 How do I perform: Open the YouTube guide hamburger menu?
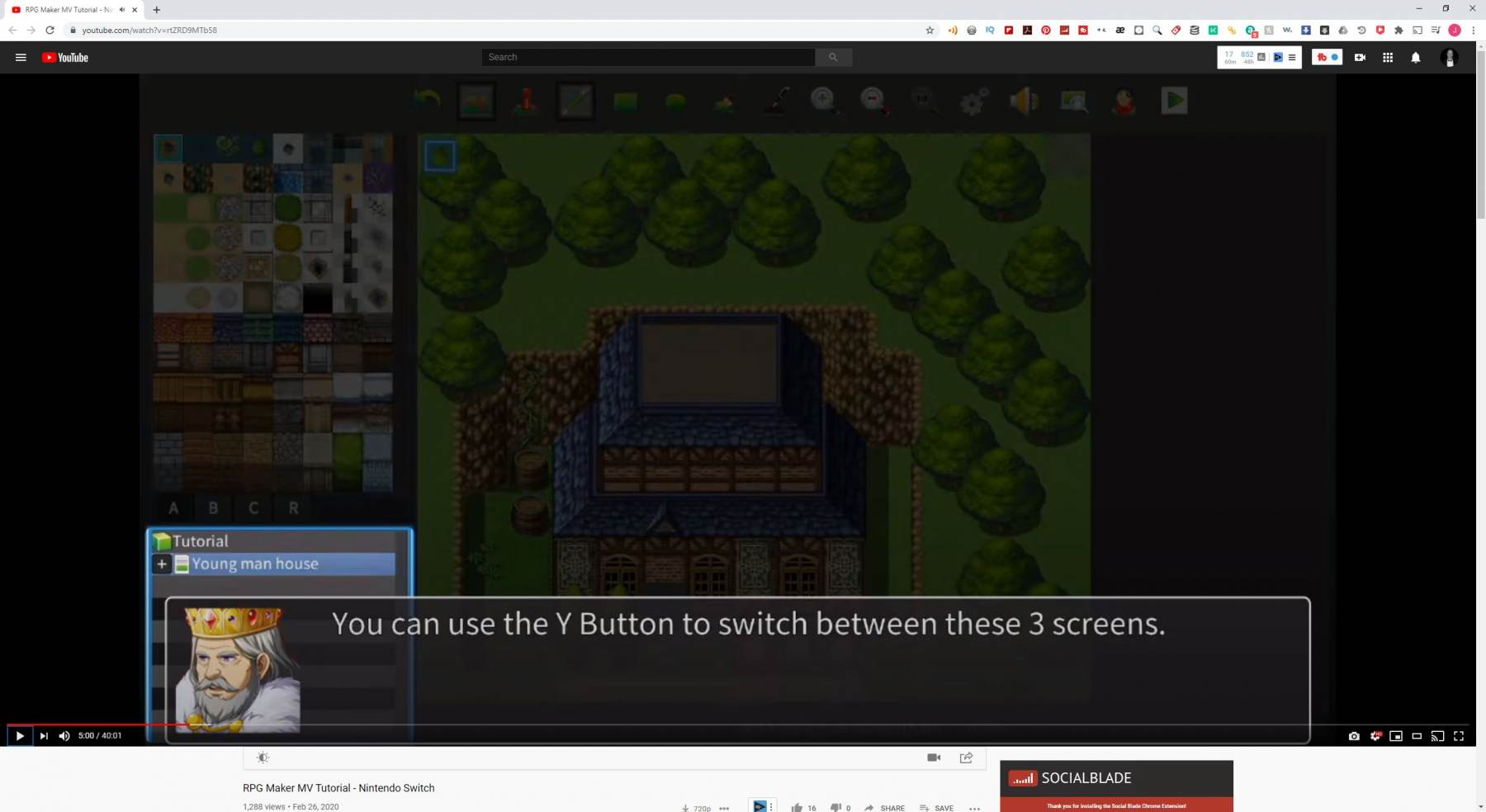click(x=21, y=58)
